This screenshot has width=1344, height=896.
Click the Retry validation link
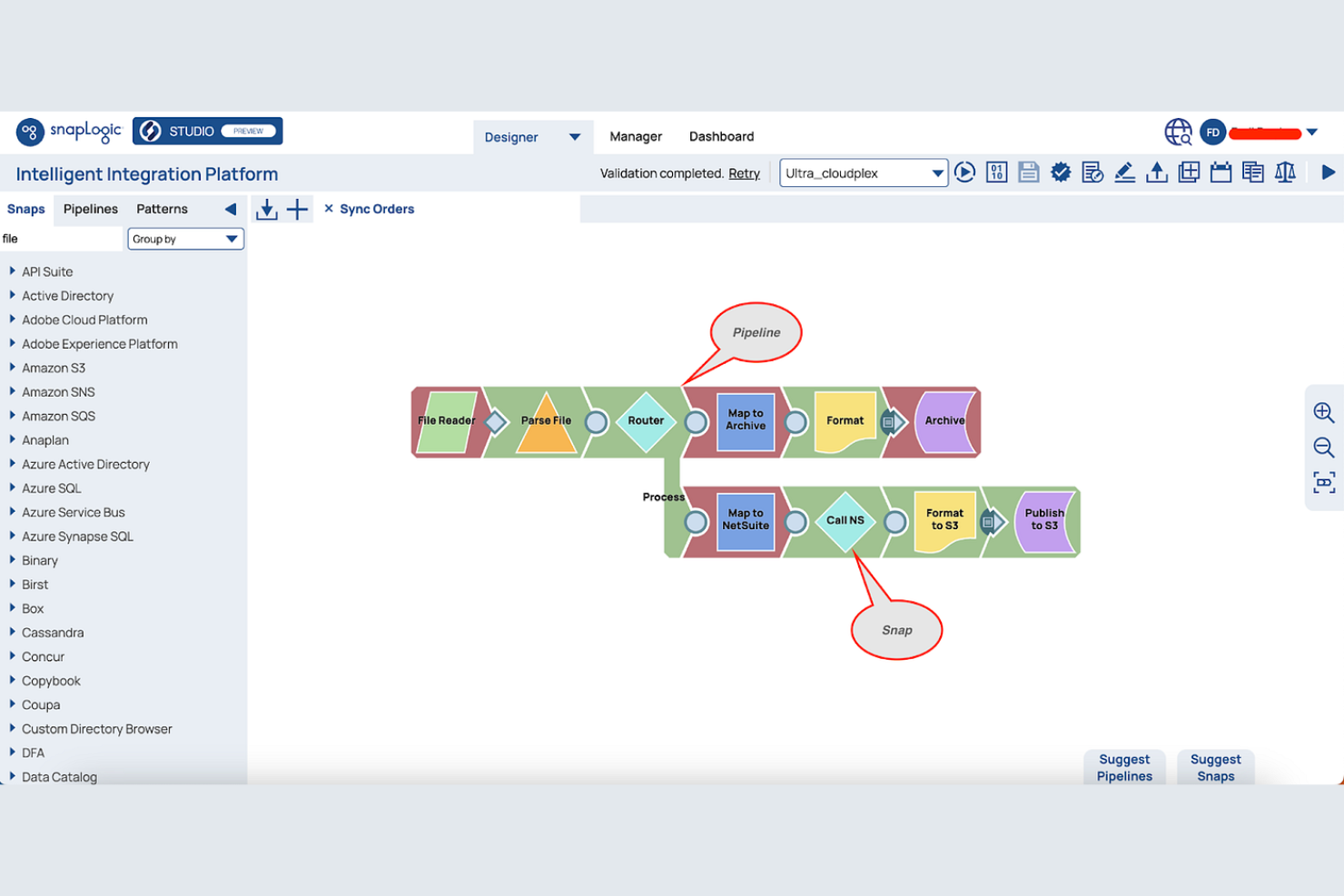tap(744, 173)
